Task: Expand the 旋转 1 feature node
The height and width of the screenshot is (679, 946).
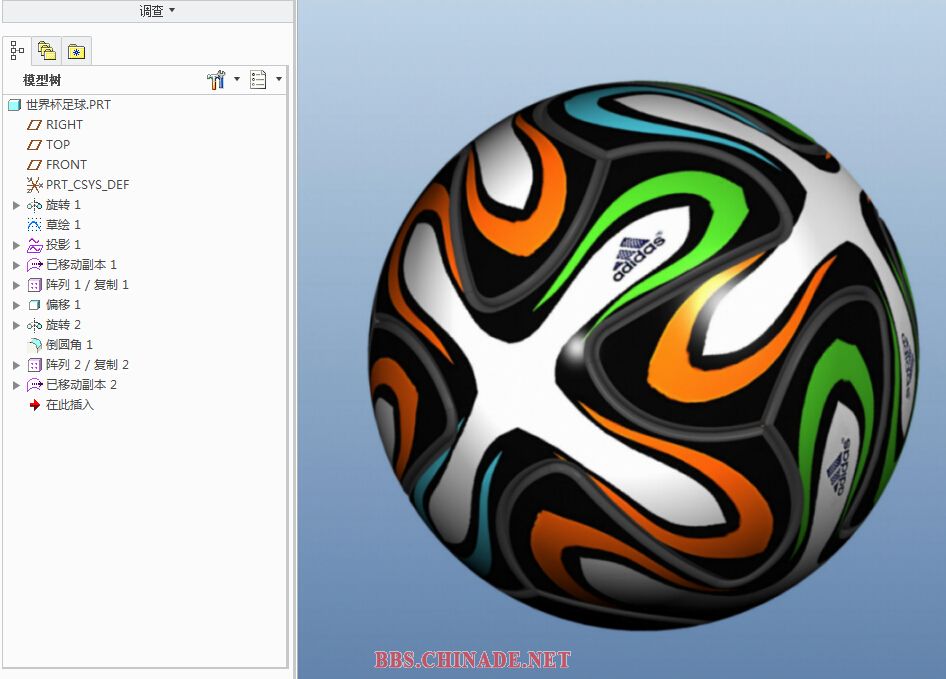Action: (x=16, y=205)
